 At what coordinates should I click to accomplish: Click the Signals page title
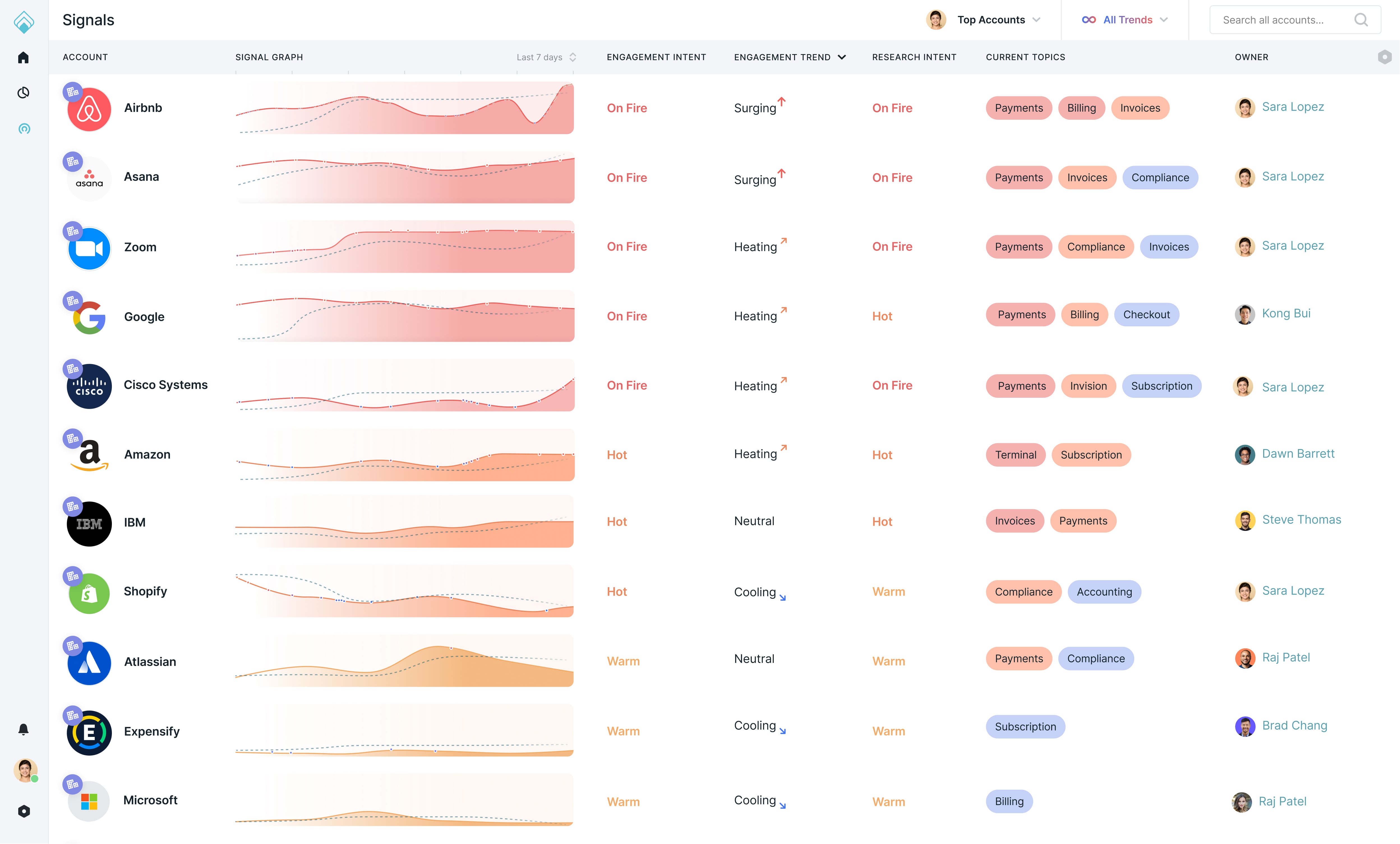88,20
